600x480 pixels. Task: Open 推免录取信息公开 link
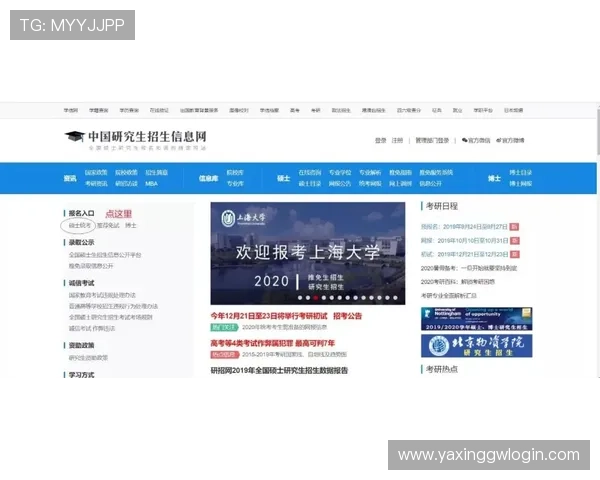(91, 266)
